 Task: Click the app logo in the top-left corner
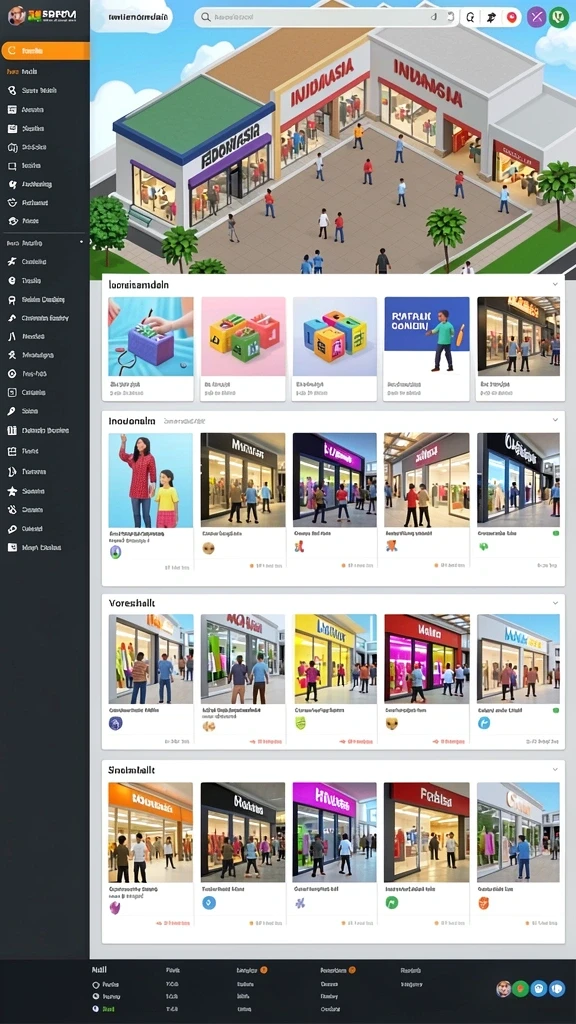tap(42, 15)
